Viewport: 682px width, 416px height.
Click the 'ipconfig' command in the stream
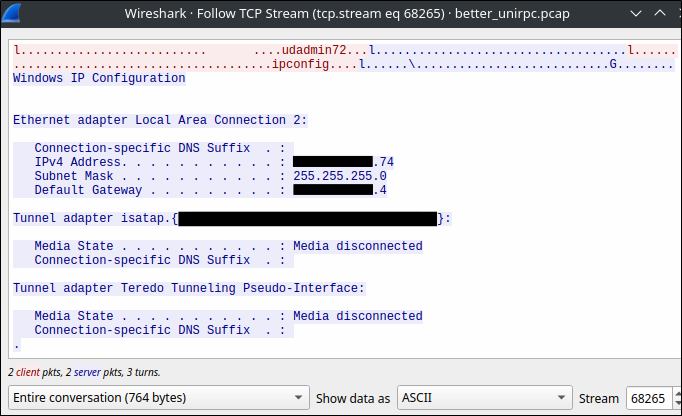[x=304, y=64]
